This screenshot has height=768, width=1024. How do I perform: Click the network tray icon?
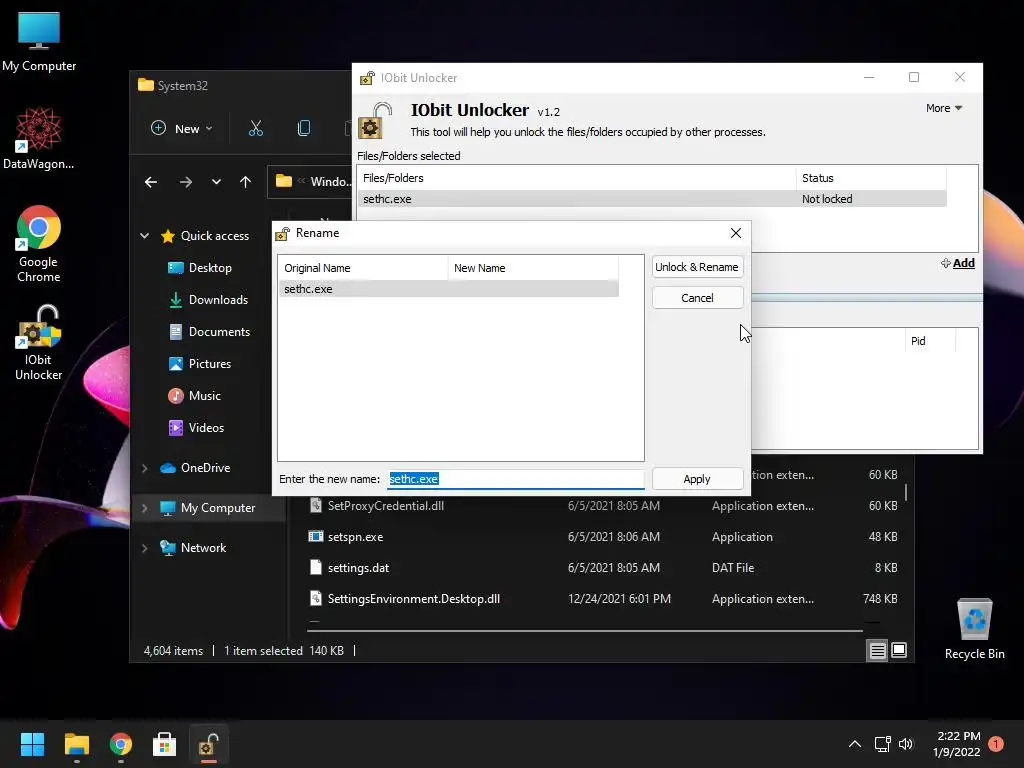882,744
